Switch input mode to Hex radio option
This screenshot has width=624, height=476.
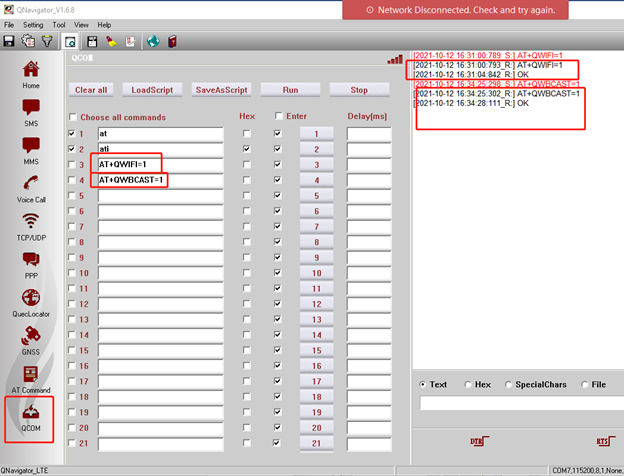point(468,384)
